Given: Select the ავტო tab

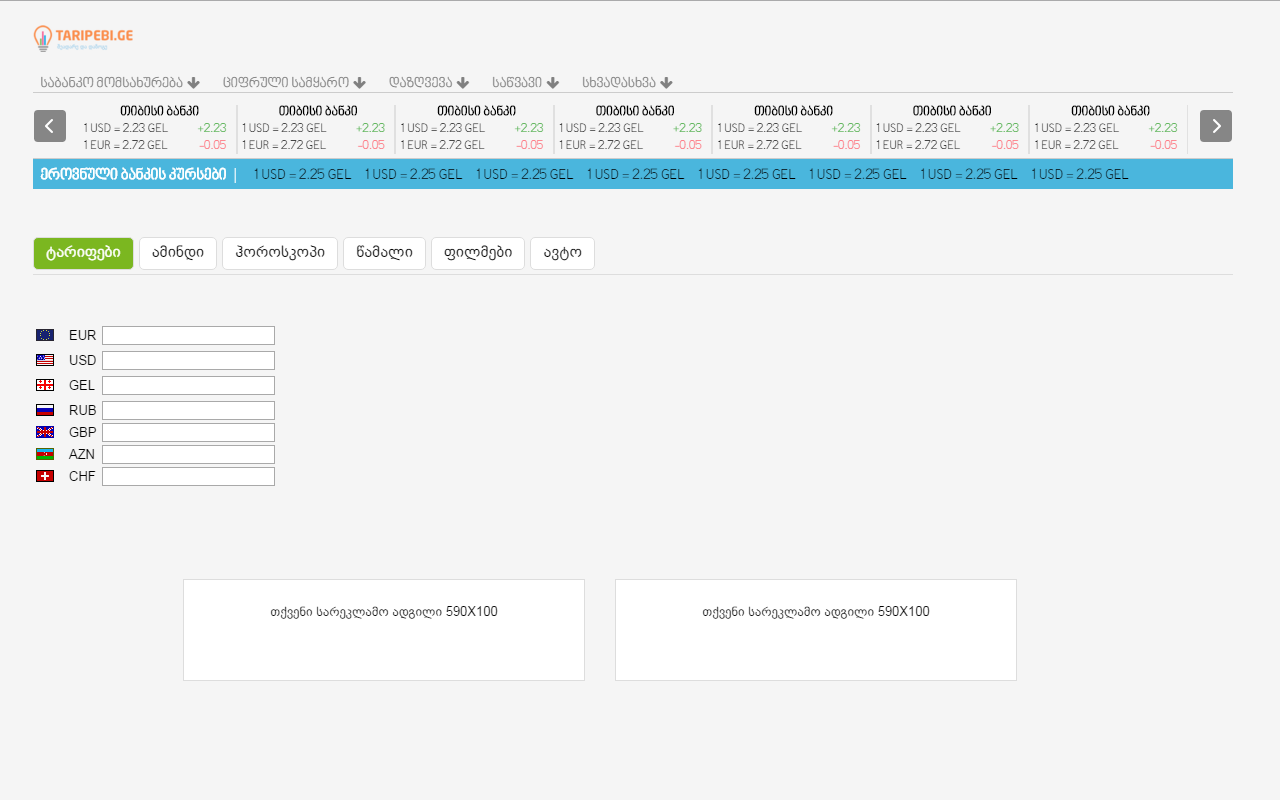Looking at the screenshot, I should 562,253.
